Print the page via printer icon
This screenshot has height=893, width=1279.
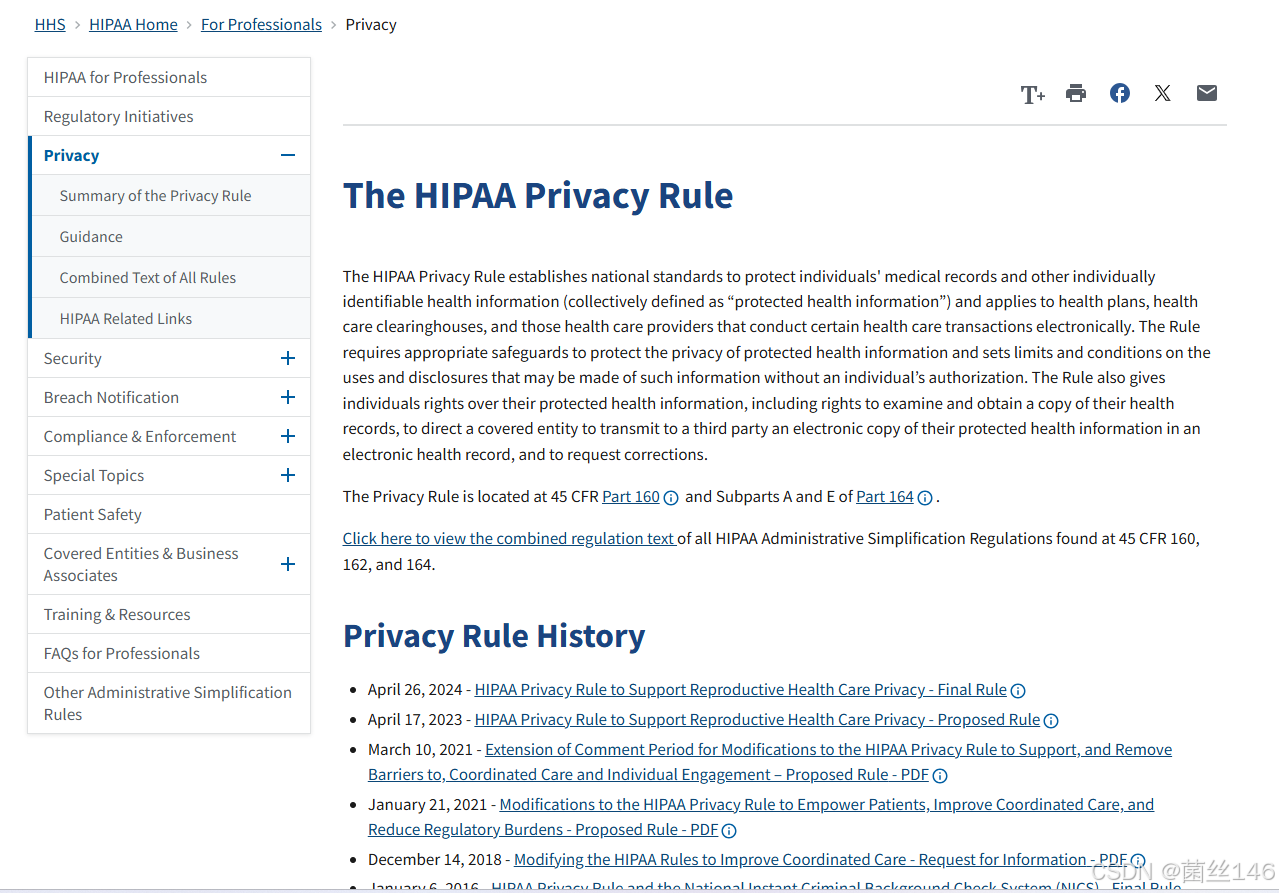click(x=1076, y=93)
